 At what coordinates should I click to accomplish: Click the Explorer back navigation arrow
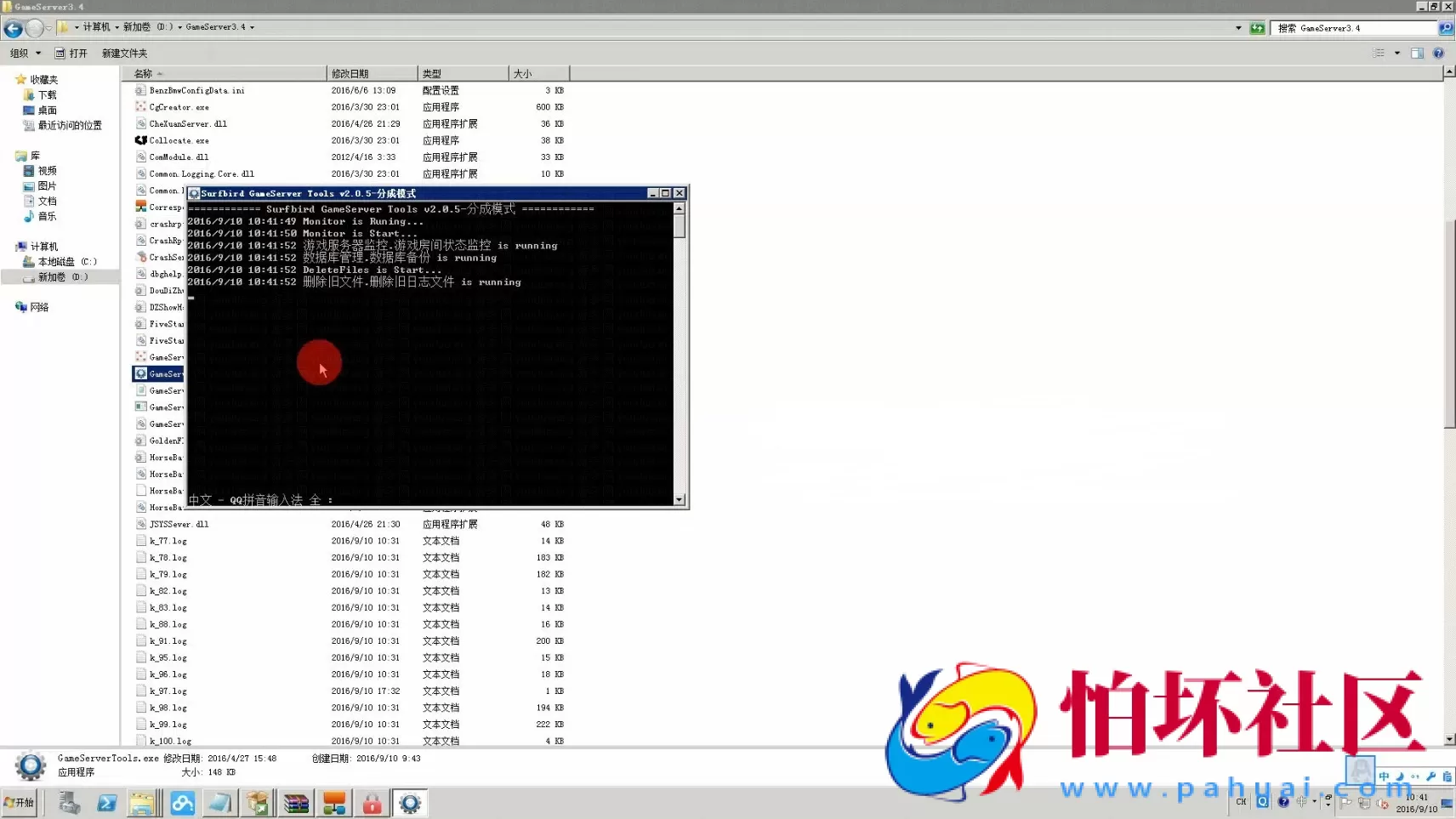13,28
